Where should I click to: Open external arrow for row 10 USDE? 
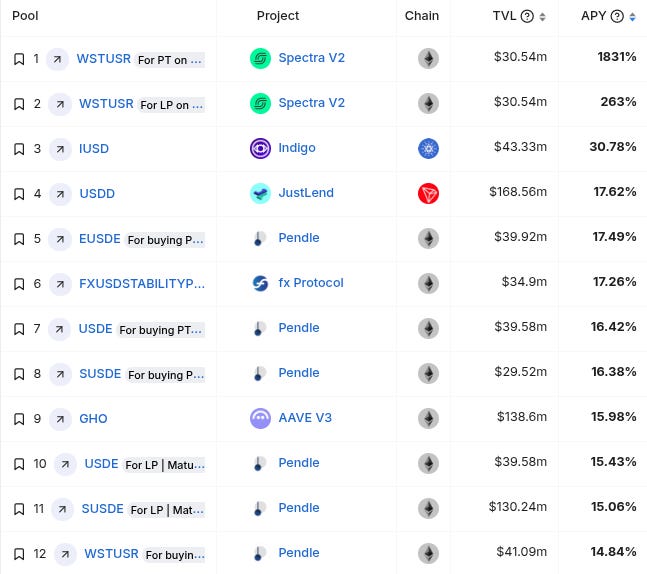[65, 464]
